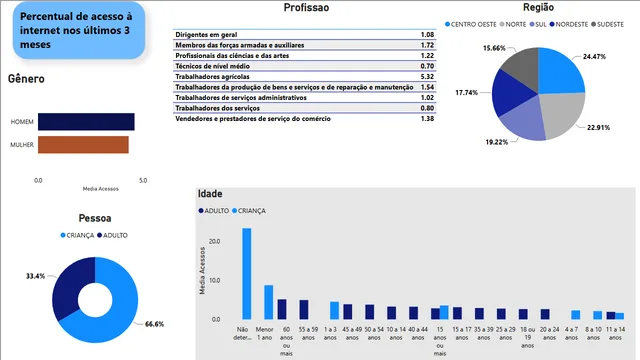
Task: Click the 35 a 39 anos bar
Action: coord(480,313)
